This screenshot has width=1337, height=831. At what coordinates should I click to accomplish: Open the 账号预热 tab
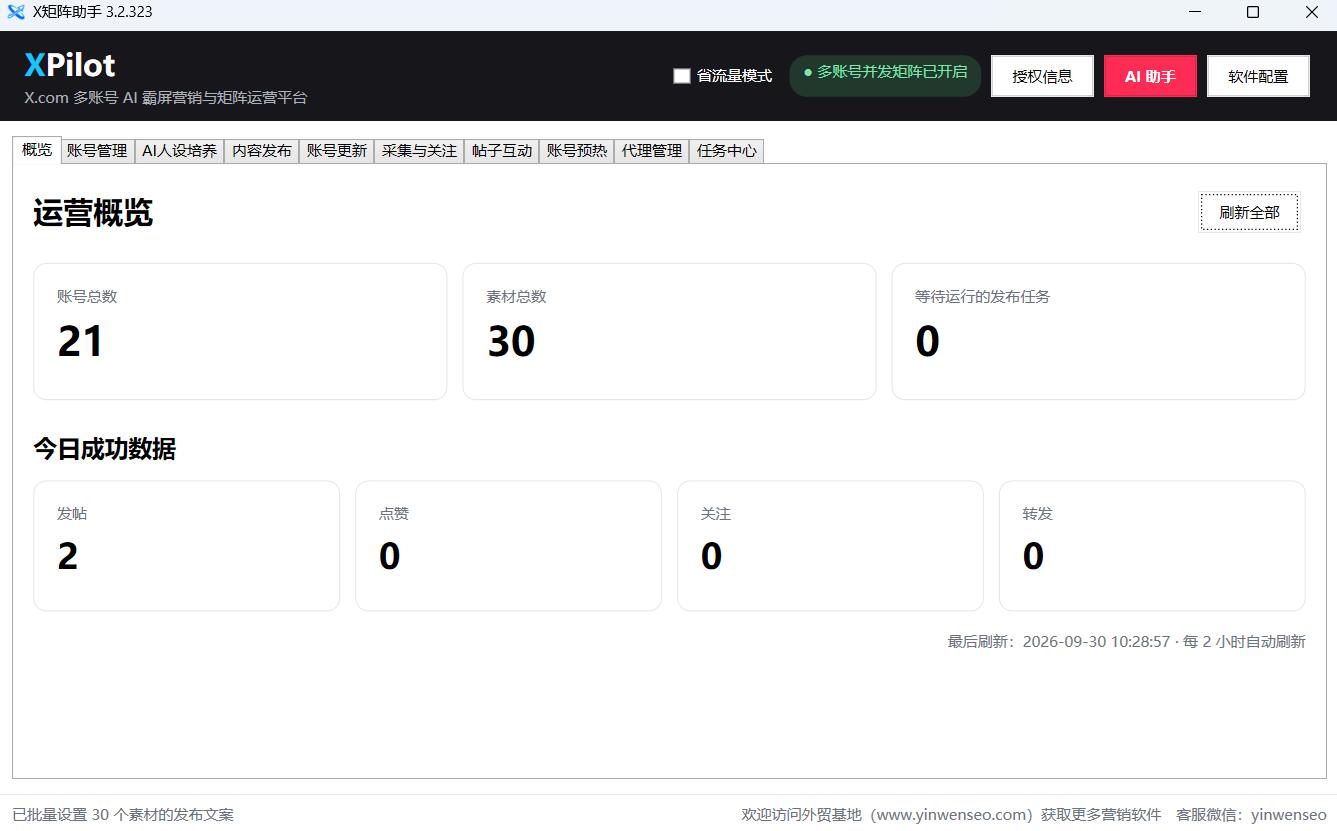pyautogui.click(x=577, y=151)
